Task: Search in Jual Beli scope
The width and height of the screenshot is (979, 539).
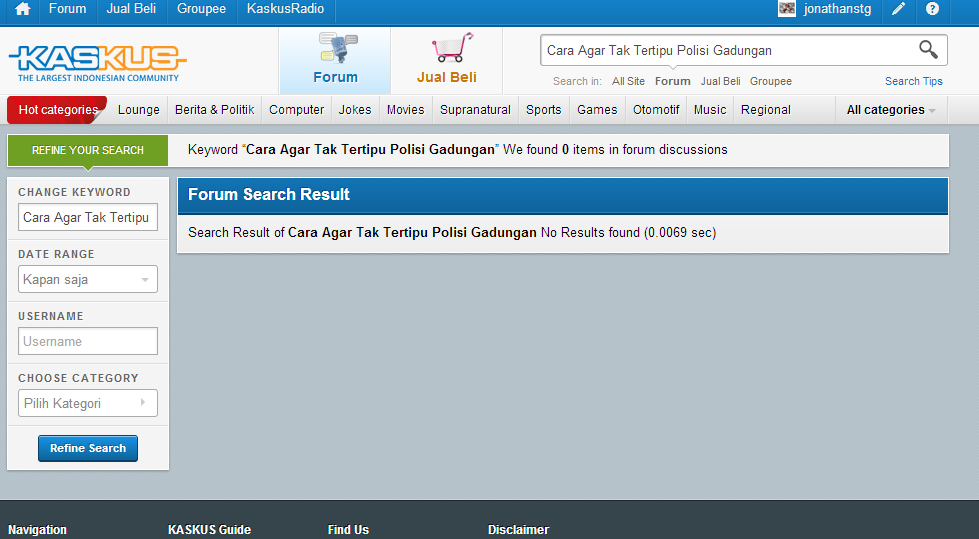Action: pyautogui.click(x=721, y=81)
